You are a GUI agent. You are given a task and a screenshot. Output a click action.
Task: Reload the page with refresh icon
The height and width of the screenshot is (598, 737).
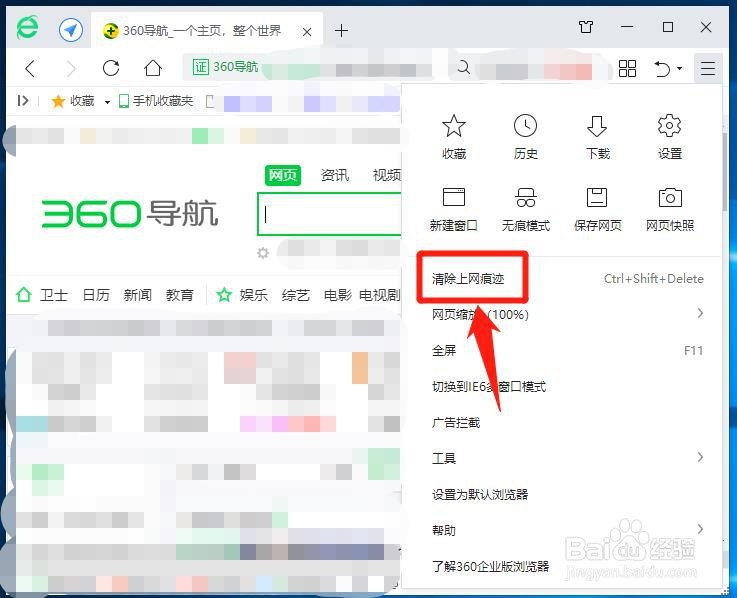pos(111,68)
